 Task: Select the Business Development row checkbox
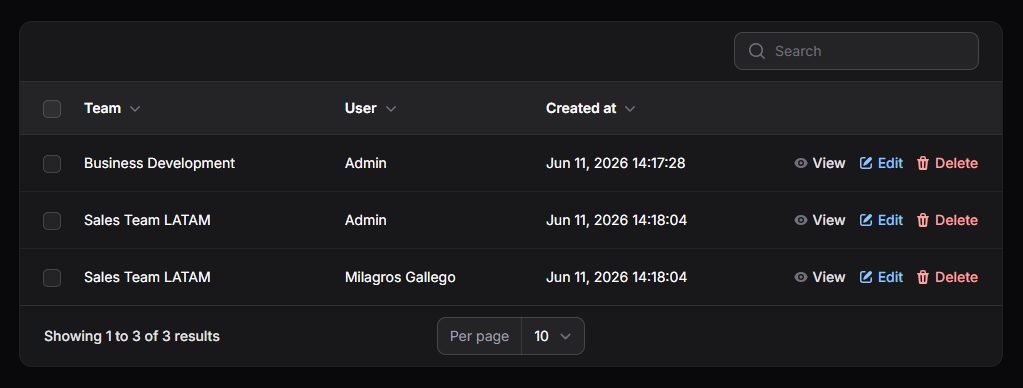(x=52, y=164)
